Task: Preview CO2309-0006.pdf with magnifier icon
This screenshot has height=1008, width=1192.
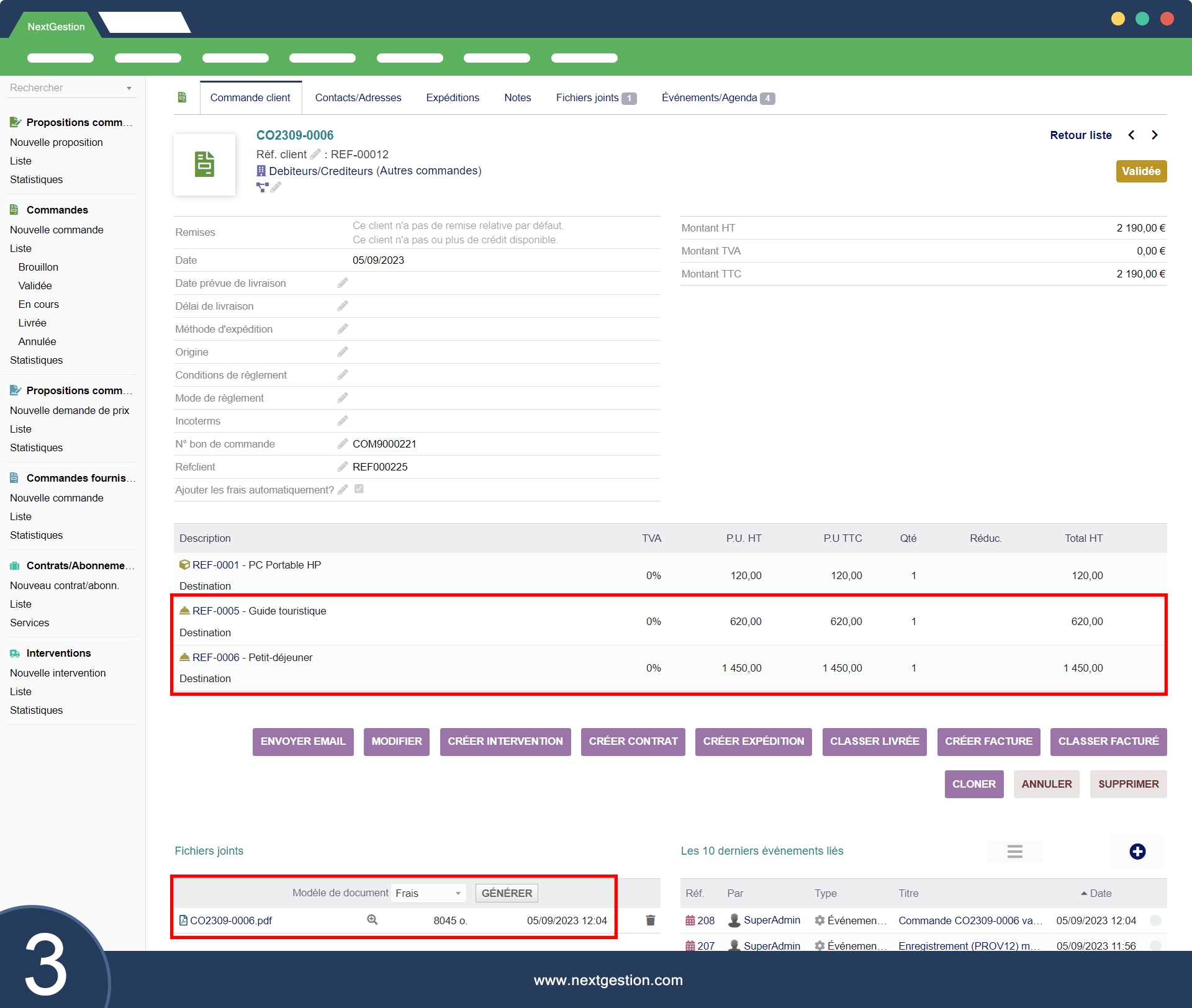Action: tap(372, 920)
